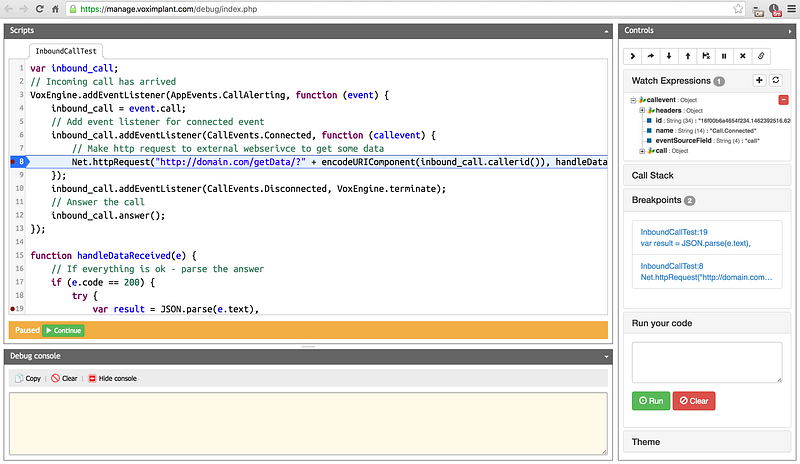
Task: Select the id string property row
Action: (718, 120)
